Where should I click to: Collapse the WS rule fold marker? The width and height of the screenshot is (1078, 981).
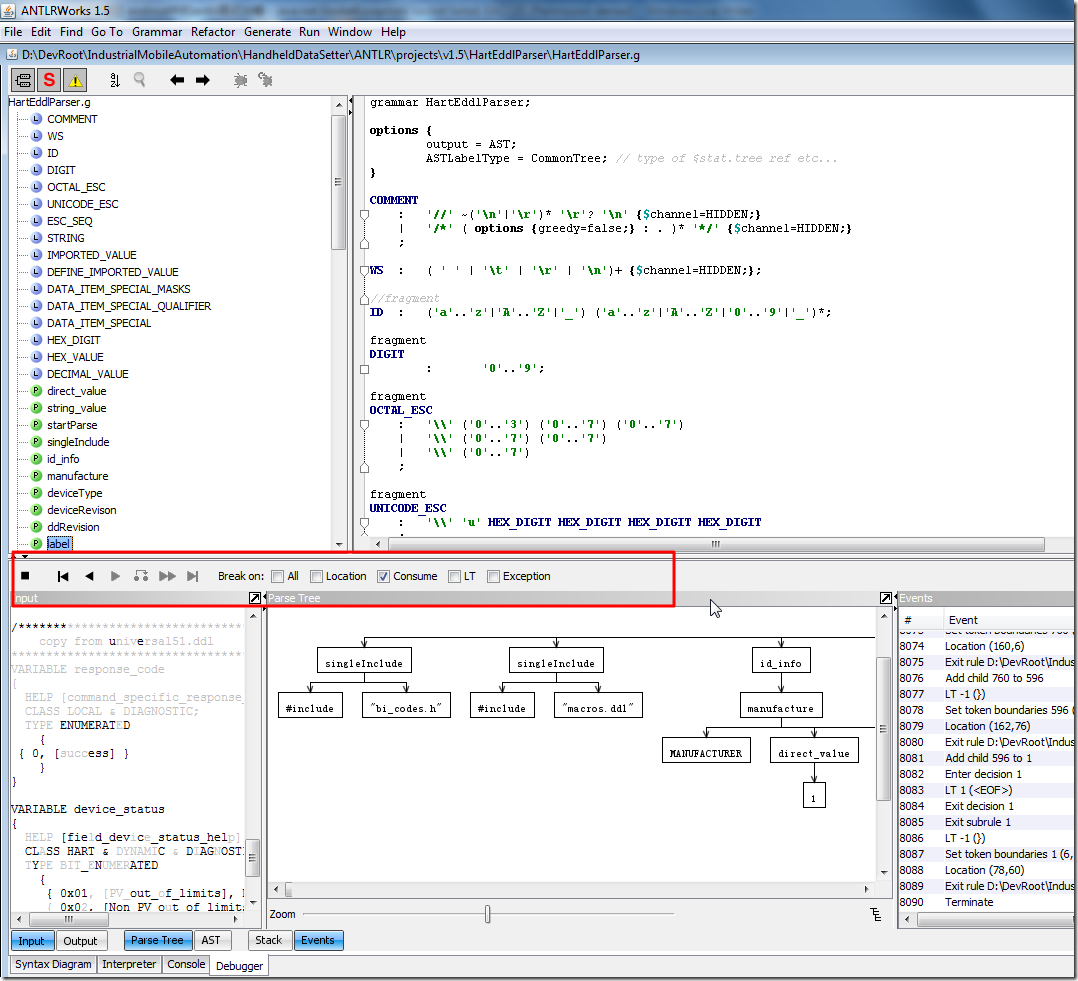364,270
